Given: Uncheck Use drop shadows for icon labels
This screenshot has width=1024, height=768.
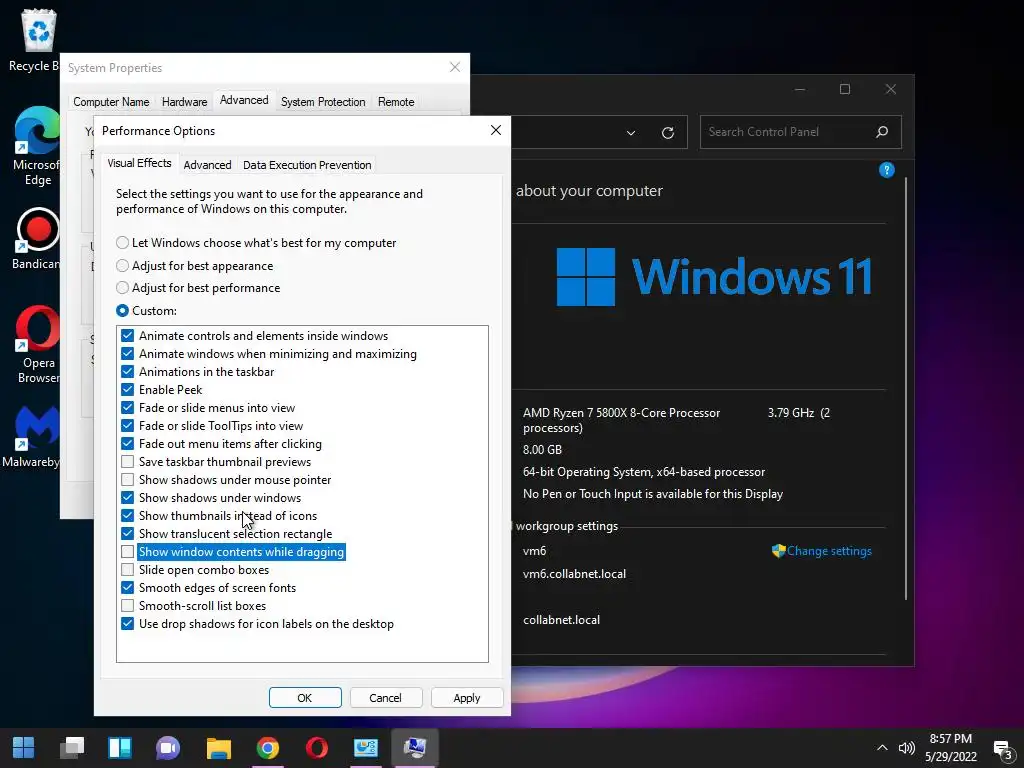Looking at the screenshot, I should (x=127, y=624).
